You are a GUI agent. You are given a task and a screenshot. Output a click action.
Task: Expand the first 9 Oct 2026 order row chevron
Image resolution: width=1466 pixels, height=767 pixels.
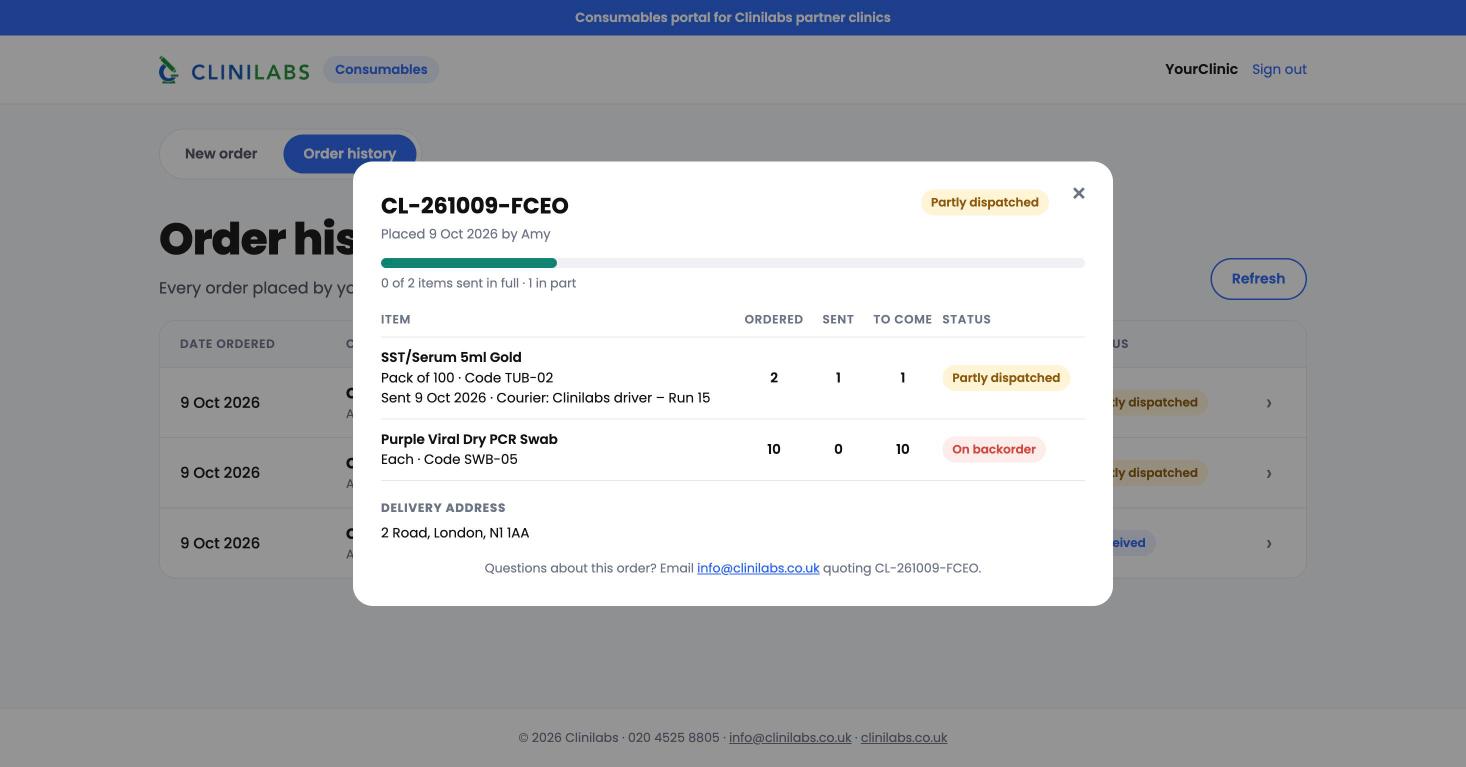tap(1269, 403)
